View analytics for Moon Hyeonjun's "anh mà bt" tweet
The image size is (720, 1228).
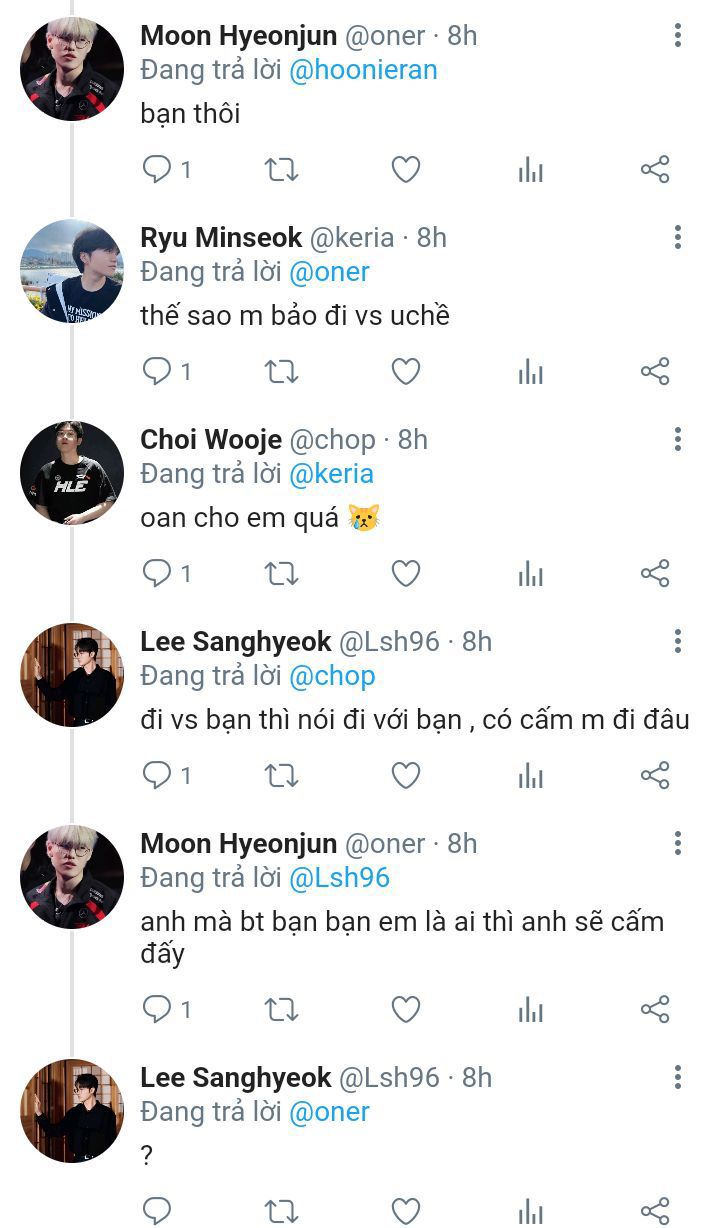531,1010
